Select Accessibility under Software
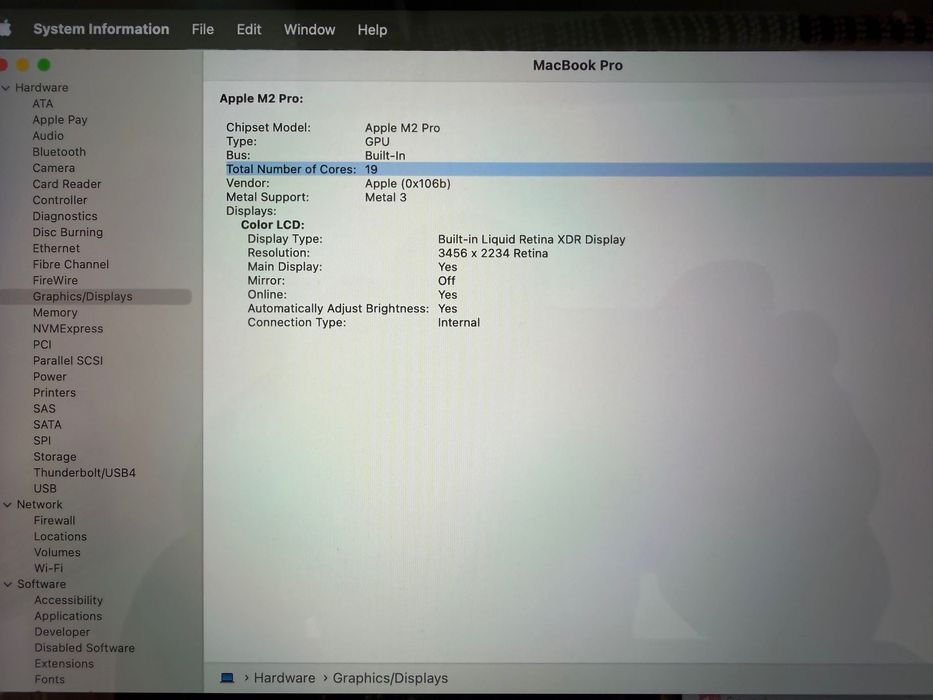The image size is (933, 700). 68,600
